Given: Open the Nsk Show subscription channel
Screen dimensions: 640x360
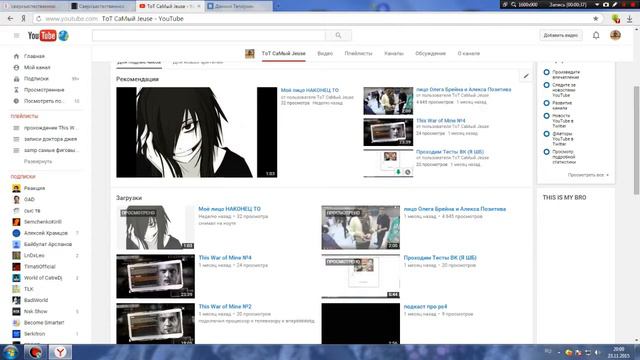Looking at the screenshot, I should [36, 311].
